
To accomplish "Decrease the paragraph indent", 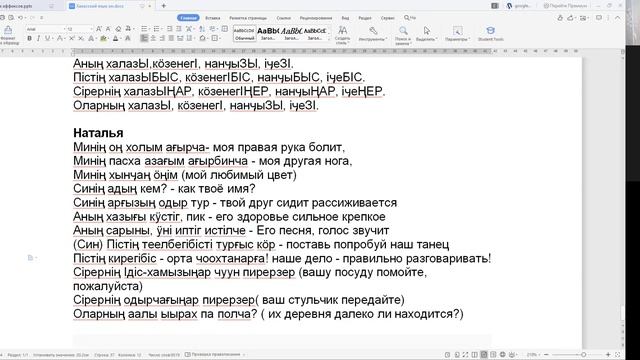I will point(169,29).
